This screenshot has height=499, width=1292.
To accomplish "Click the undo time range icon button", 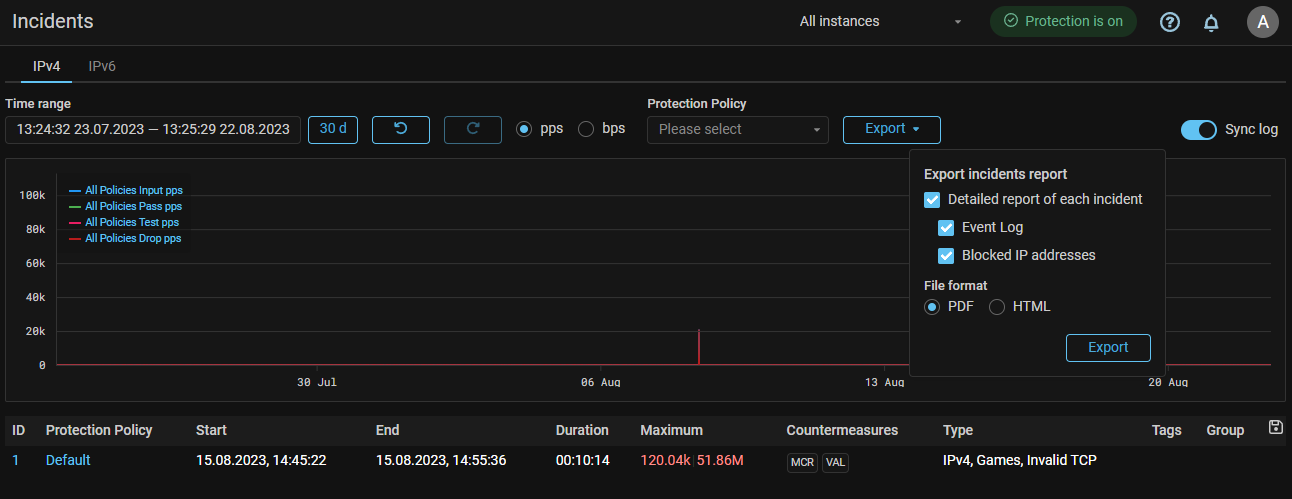I will (x=401, y=129).
